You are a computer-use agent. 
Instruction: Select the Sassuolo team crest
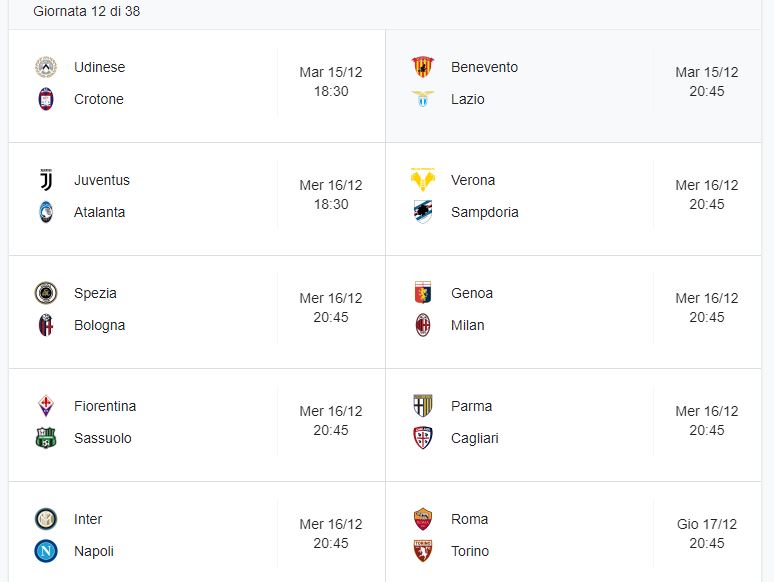(x=46, y=438)
